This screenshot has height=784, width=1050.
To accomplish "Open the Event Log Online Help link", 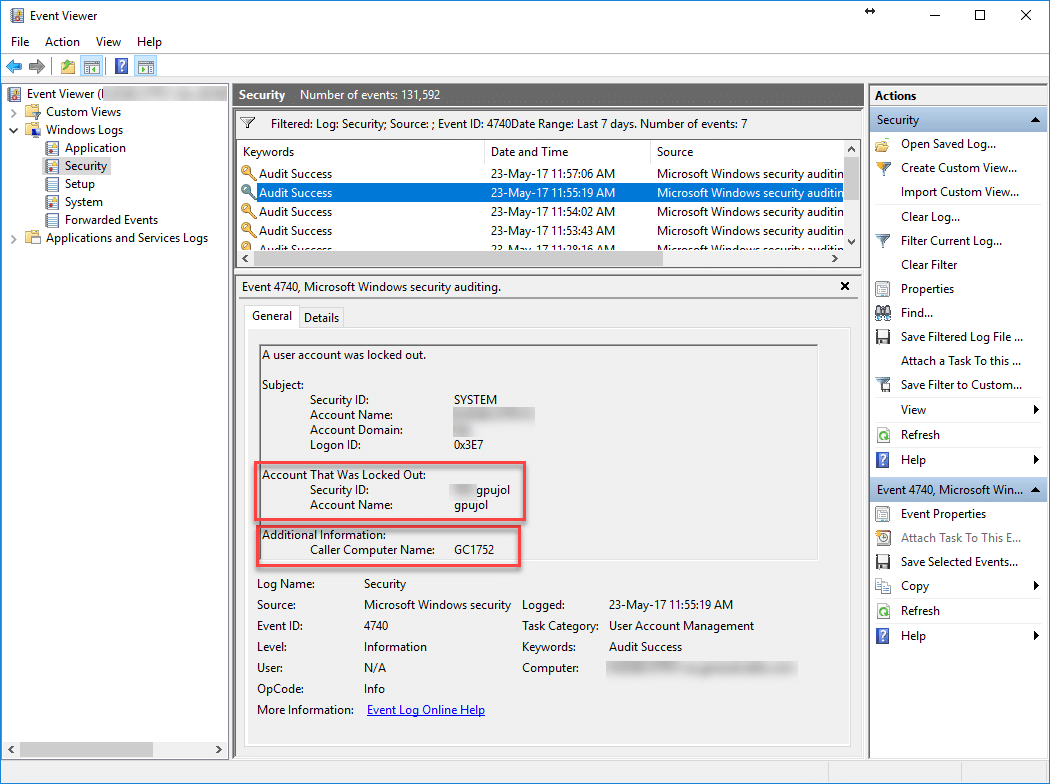I will 425,710.
